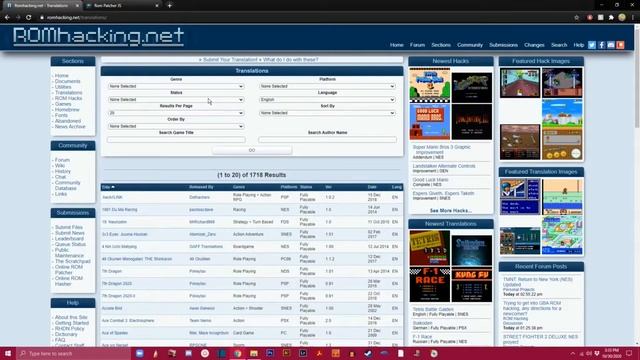640x360 pixels.
Task: Click the Search Author Name field
Action: click(x=327, y=140)
